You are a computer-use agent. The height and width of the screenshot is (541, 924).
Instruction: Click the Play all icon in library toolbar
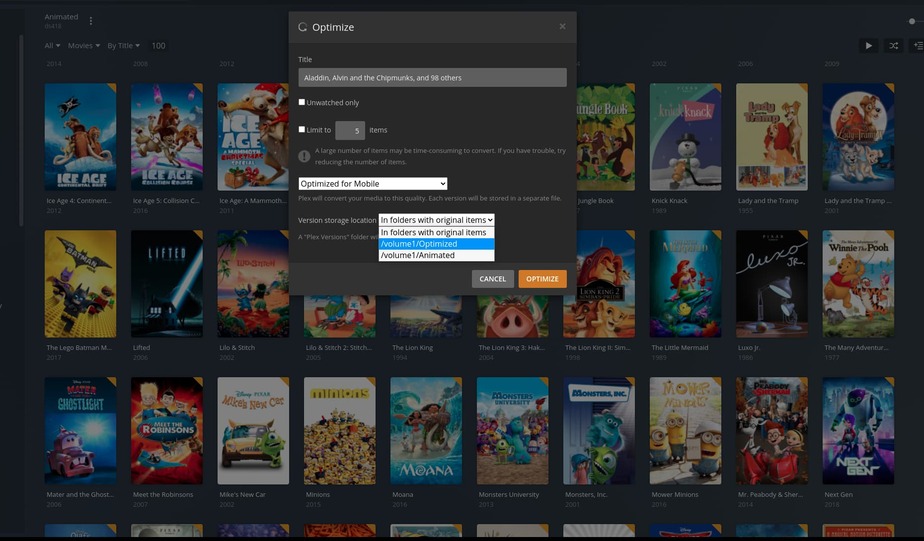click(x=868, y=45)
